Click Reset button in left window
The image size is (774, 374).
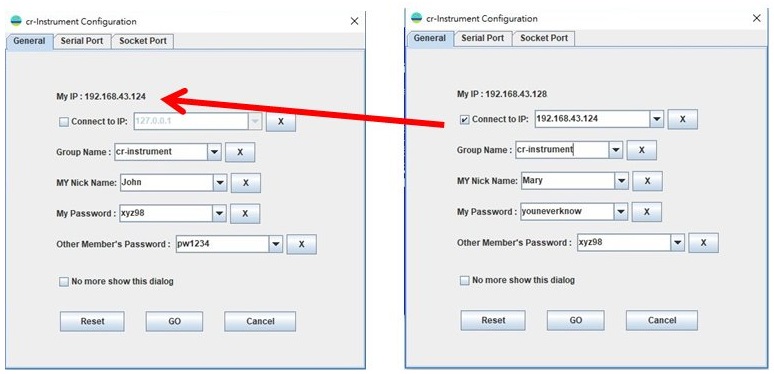coord(92,321)
